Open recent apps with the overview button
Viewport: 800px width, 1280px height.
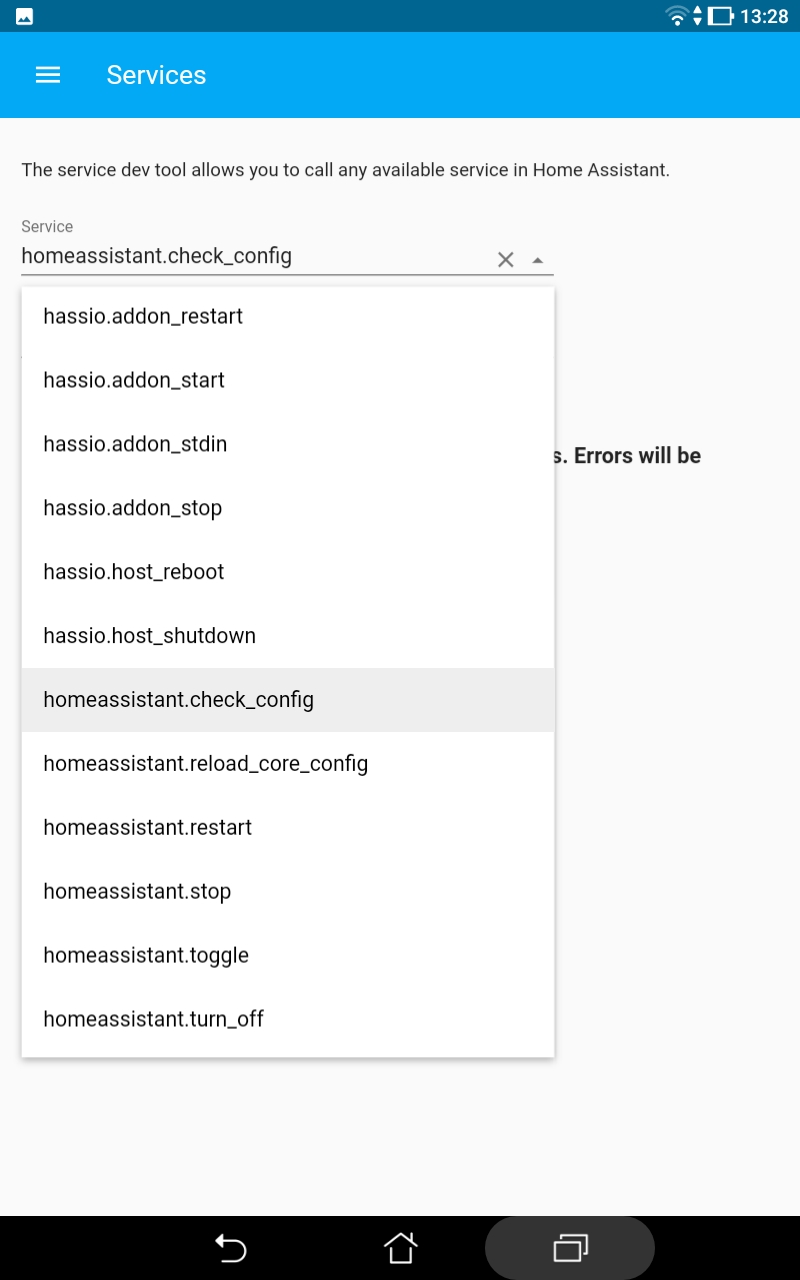569,1248
